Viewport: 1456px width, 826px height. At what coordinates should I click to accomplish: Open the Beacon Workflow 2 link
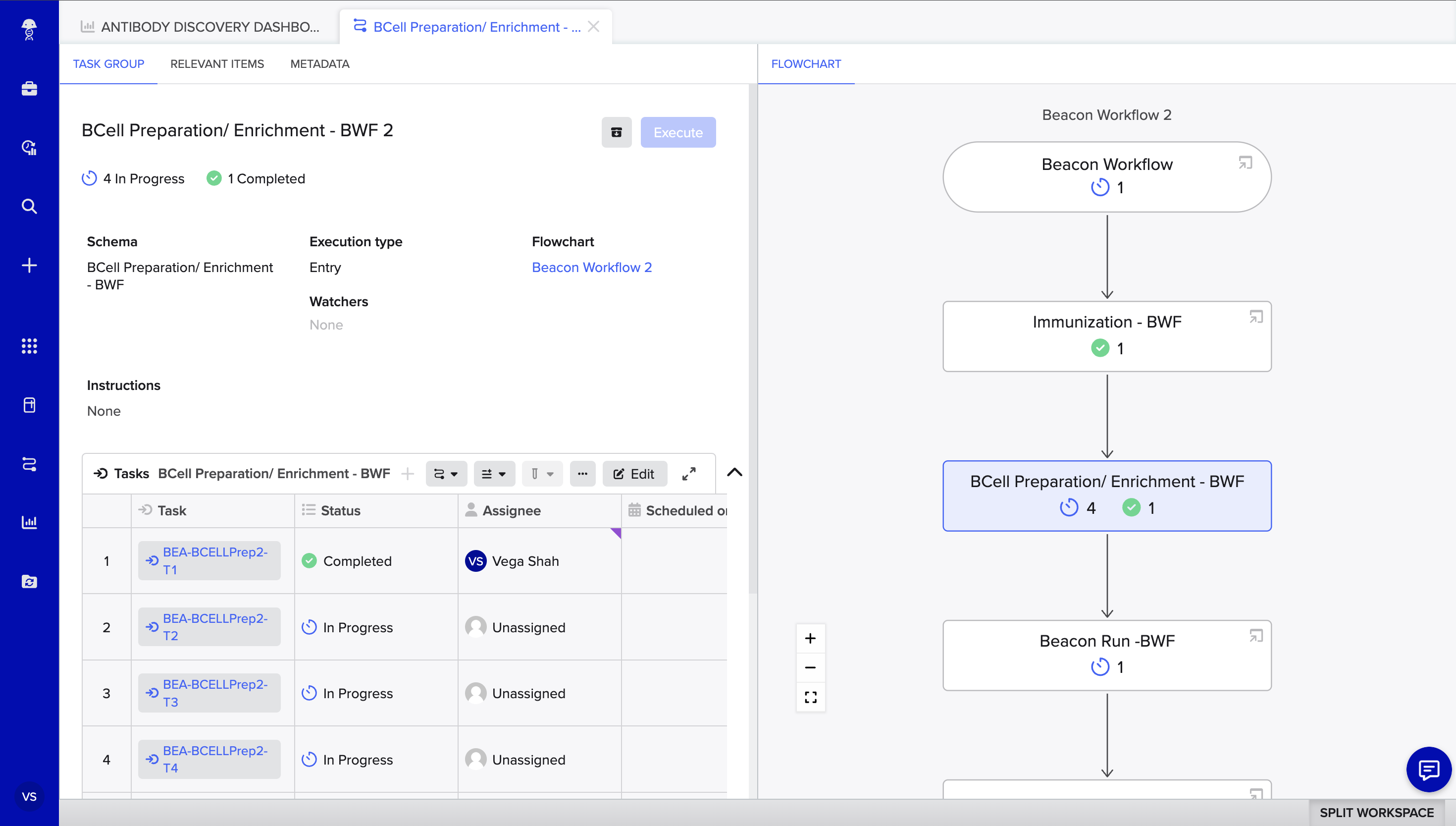pos(591,267)
